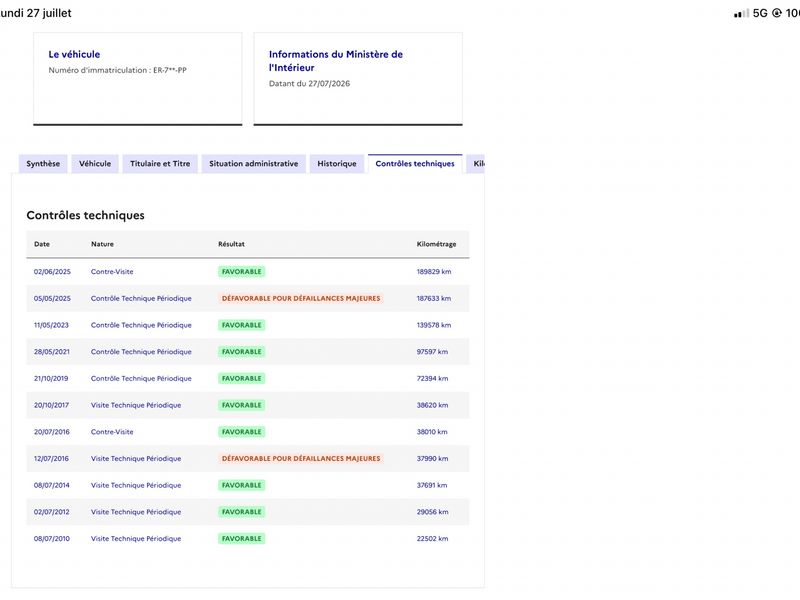This screenshot has width=800, height=600.
Task: Click the 38620 km value
Action: click(x=432, y=405)
